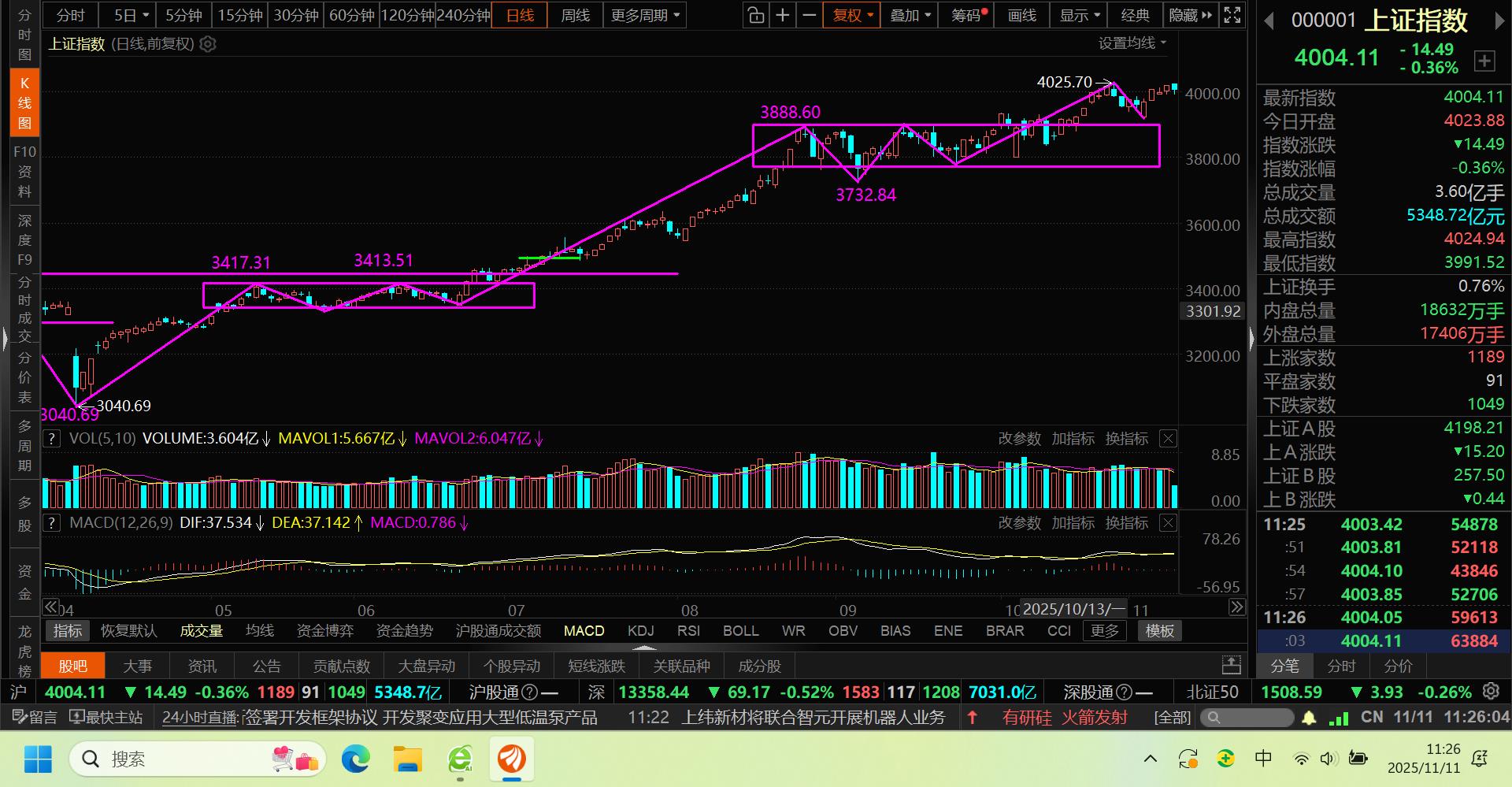Click the notification bell icon
The width and height of the screenshot is (1512, 787).
(x=1309, y=718)
